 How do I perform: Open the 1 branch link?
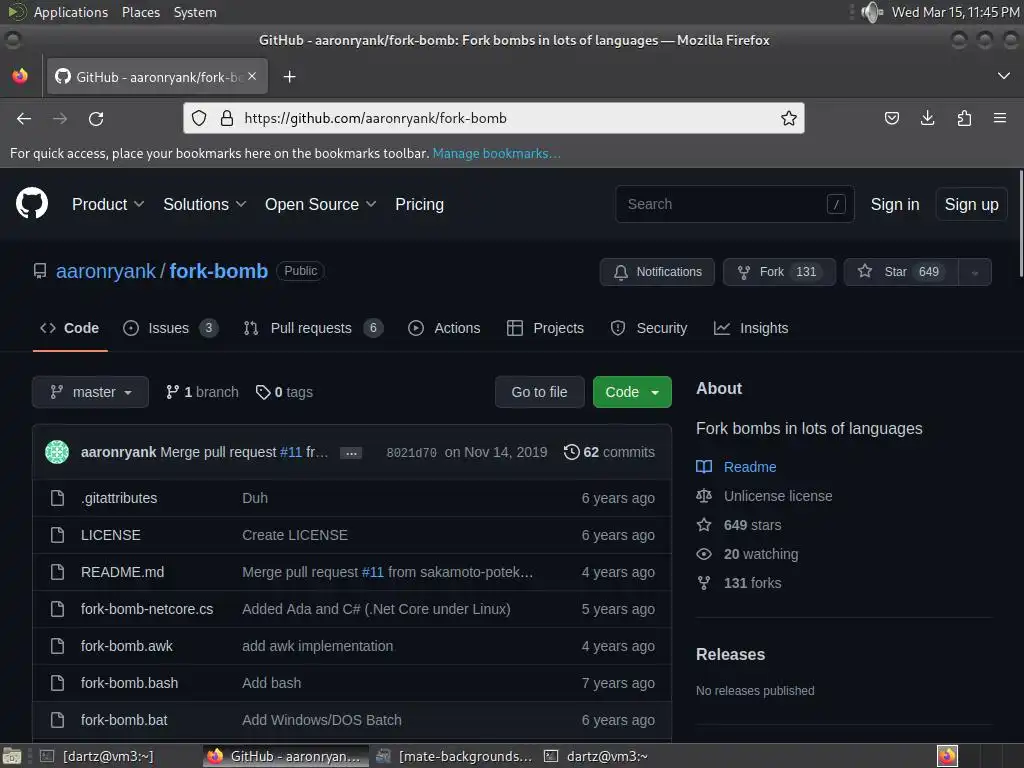tap(202, 392)
